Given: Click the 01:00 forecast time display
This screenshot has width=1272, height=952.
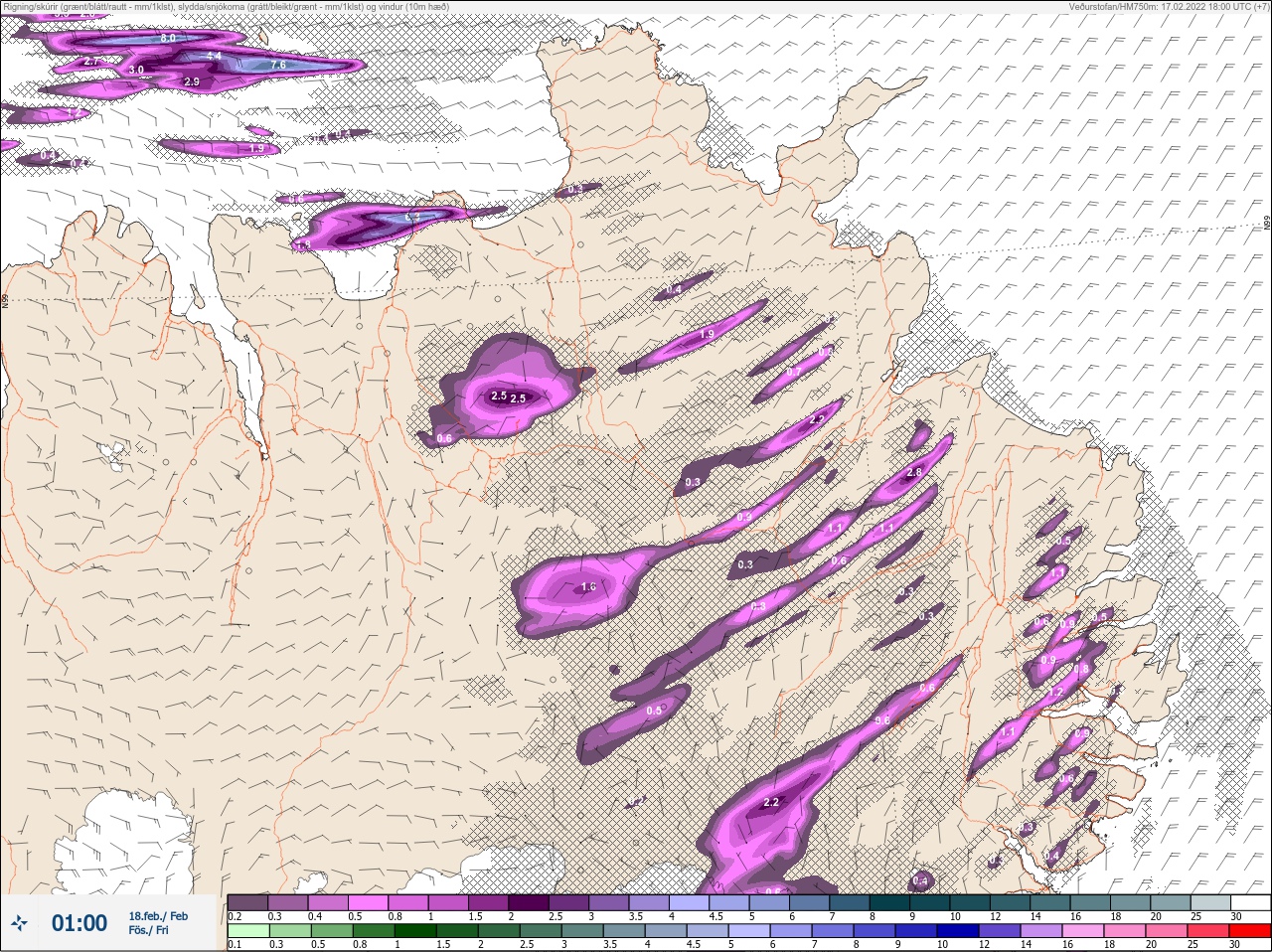Looking at the screenshot, I should pyautogui.click(x=79, y=923).
